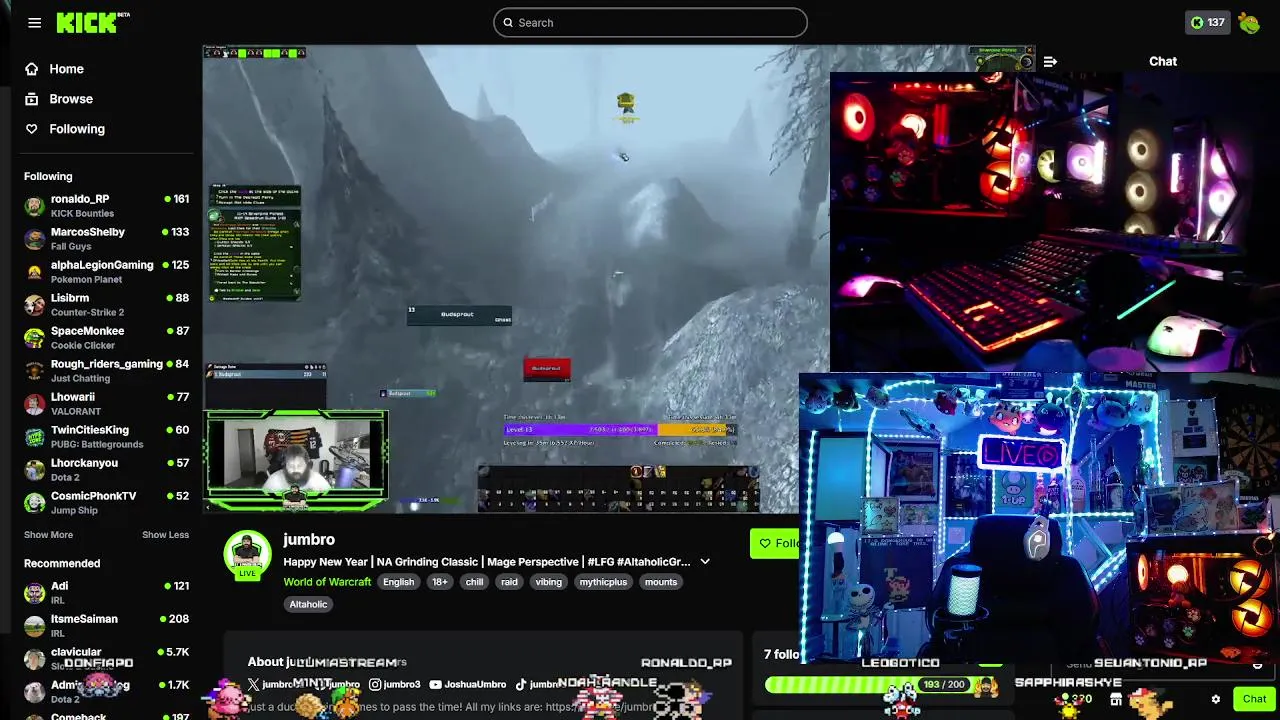Viewport: 1280px width, 720px height.
Task: Click the KICK Bounties category text
Action: tap(82, 214)
